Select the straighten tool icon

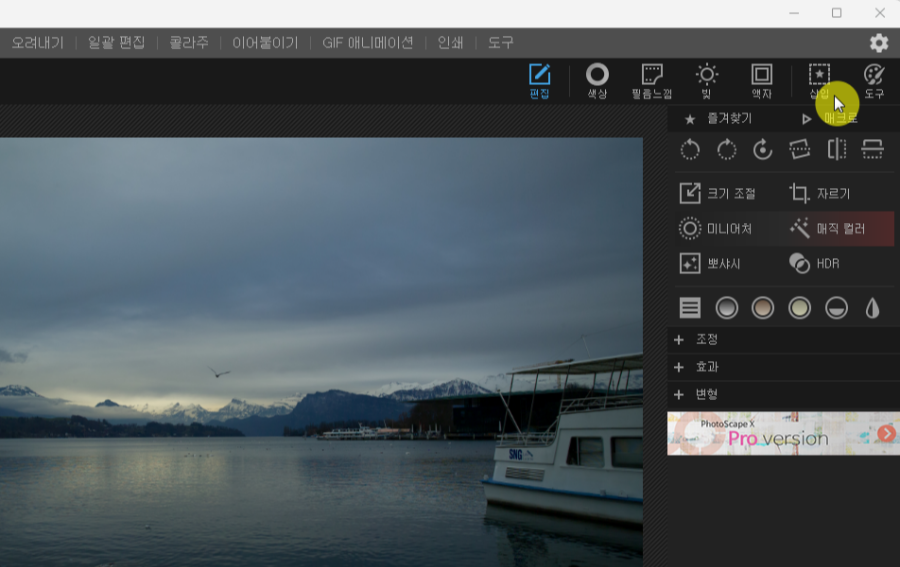(800, 150)
